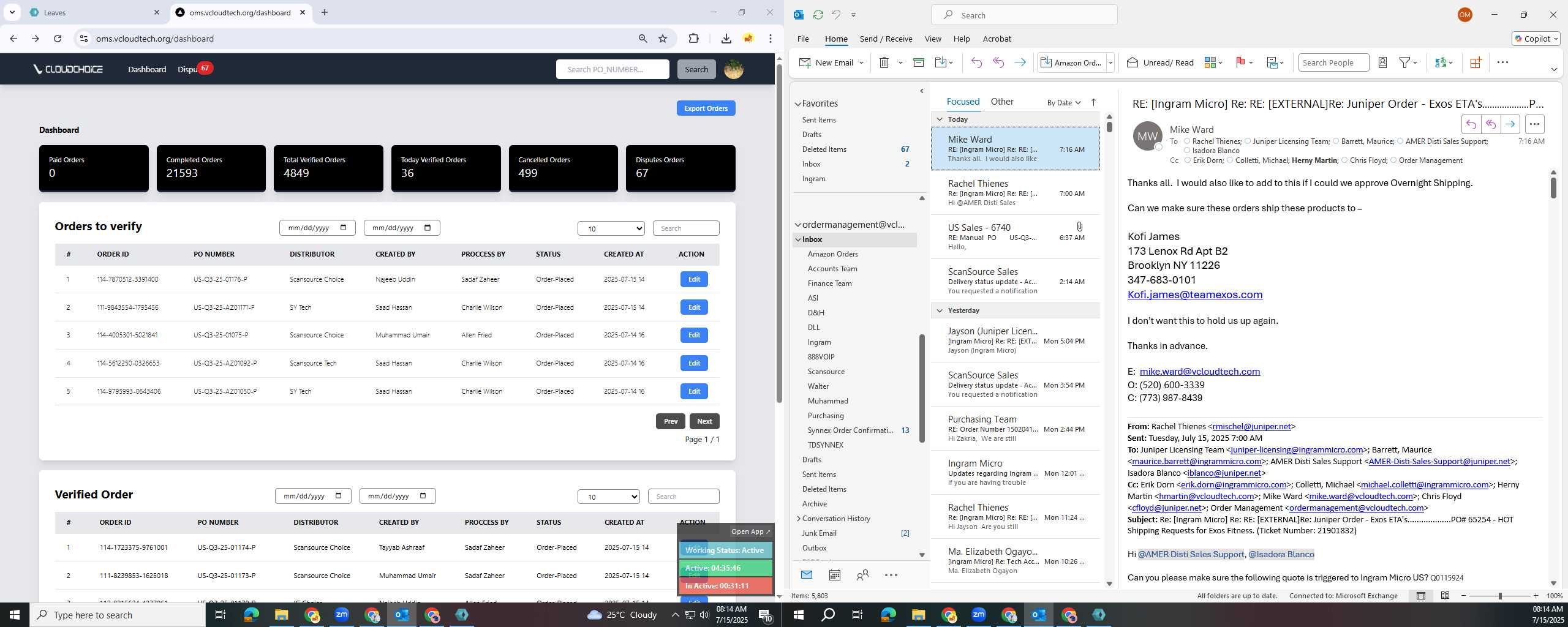Open the By Date sort dropdown
Viewport: 1568px width, 627px height.
(1063, 102)
